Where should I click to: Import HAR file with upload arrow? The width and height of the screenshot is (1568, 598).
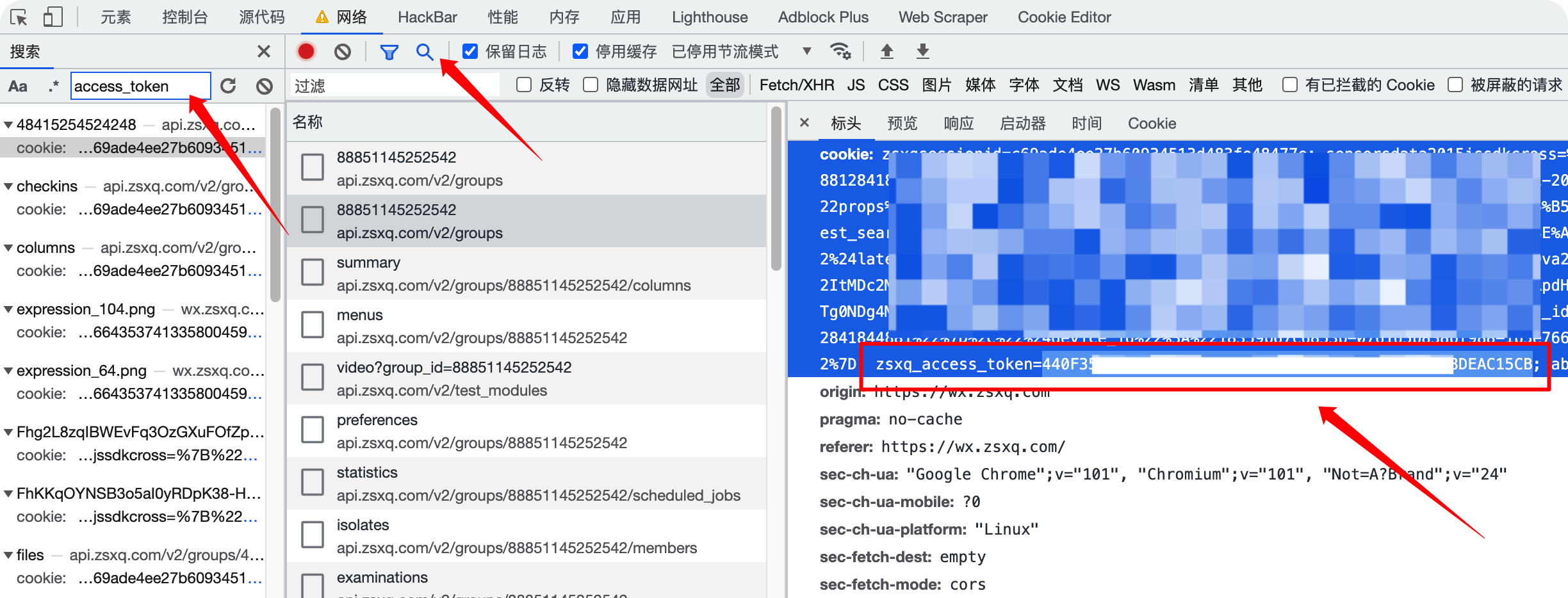point(886,51)
